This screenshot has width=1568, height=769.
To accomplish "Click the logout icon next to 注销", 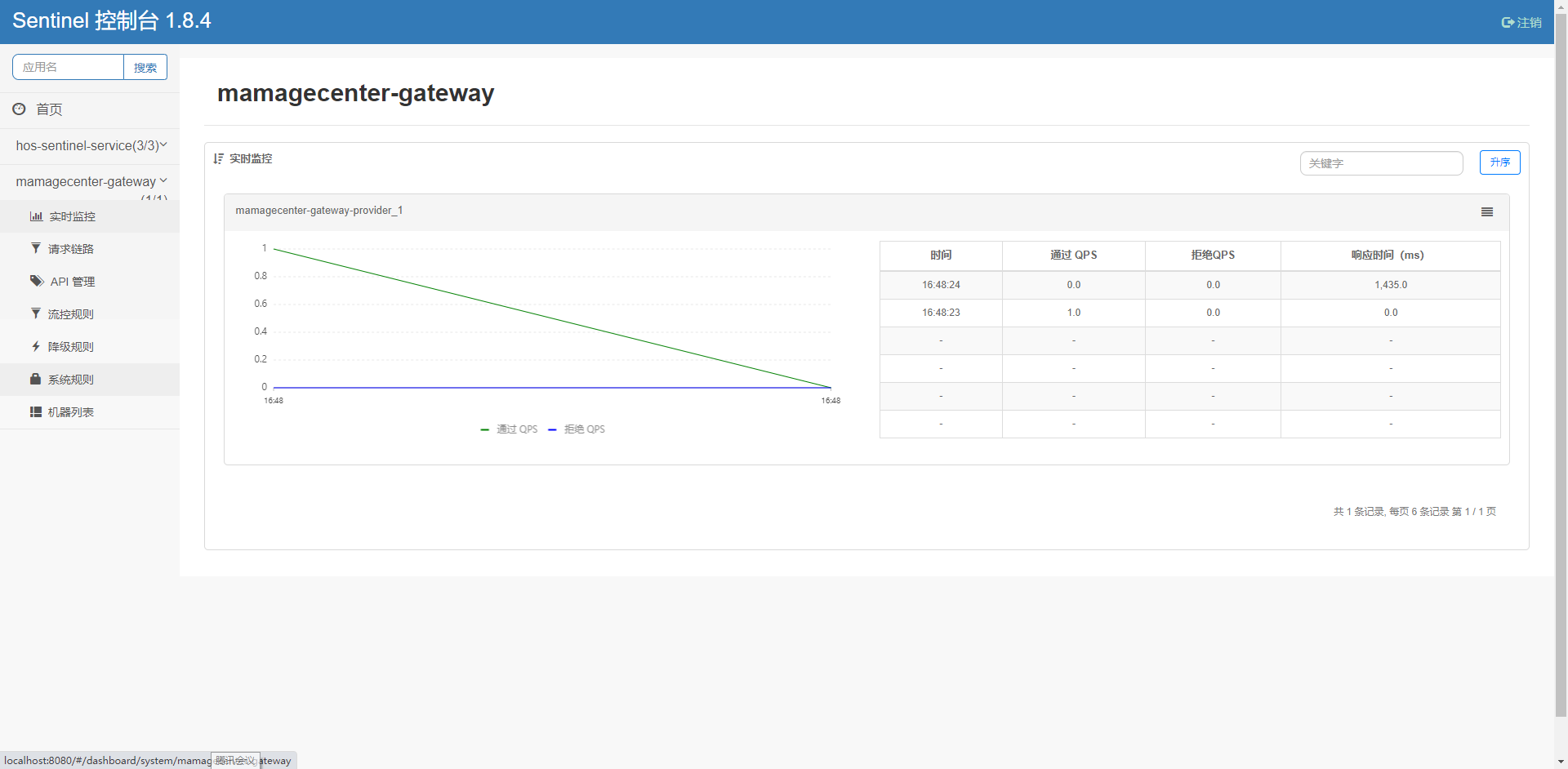I will point(1508,23).
